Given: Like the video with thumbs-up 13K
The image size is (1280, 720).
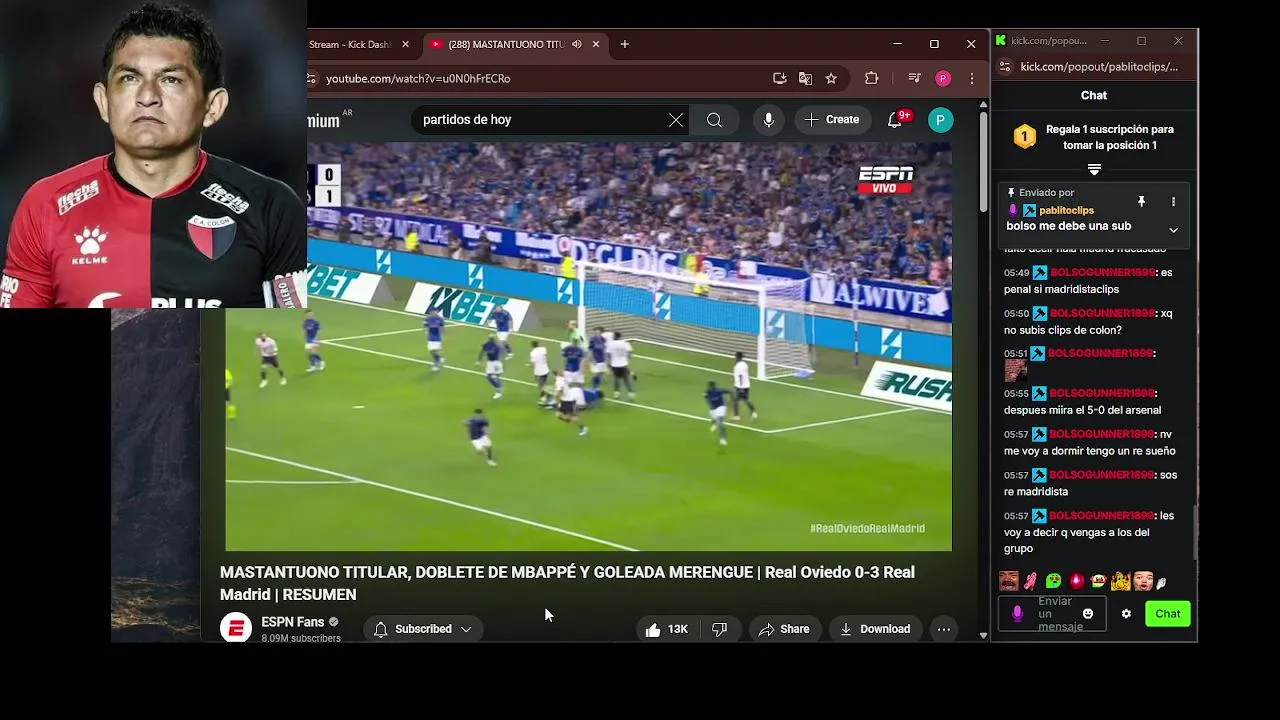Looking at the screenshot, I should tap(666, 629).
